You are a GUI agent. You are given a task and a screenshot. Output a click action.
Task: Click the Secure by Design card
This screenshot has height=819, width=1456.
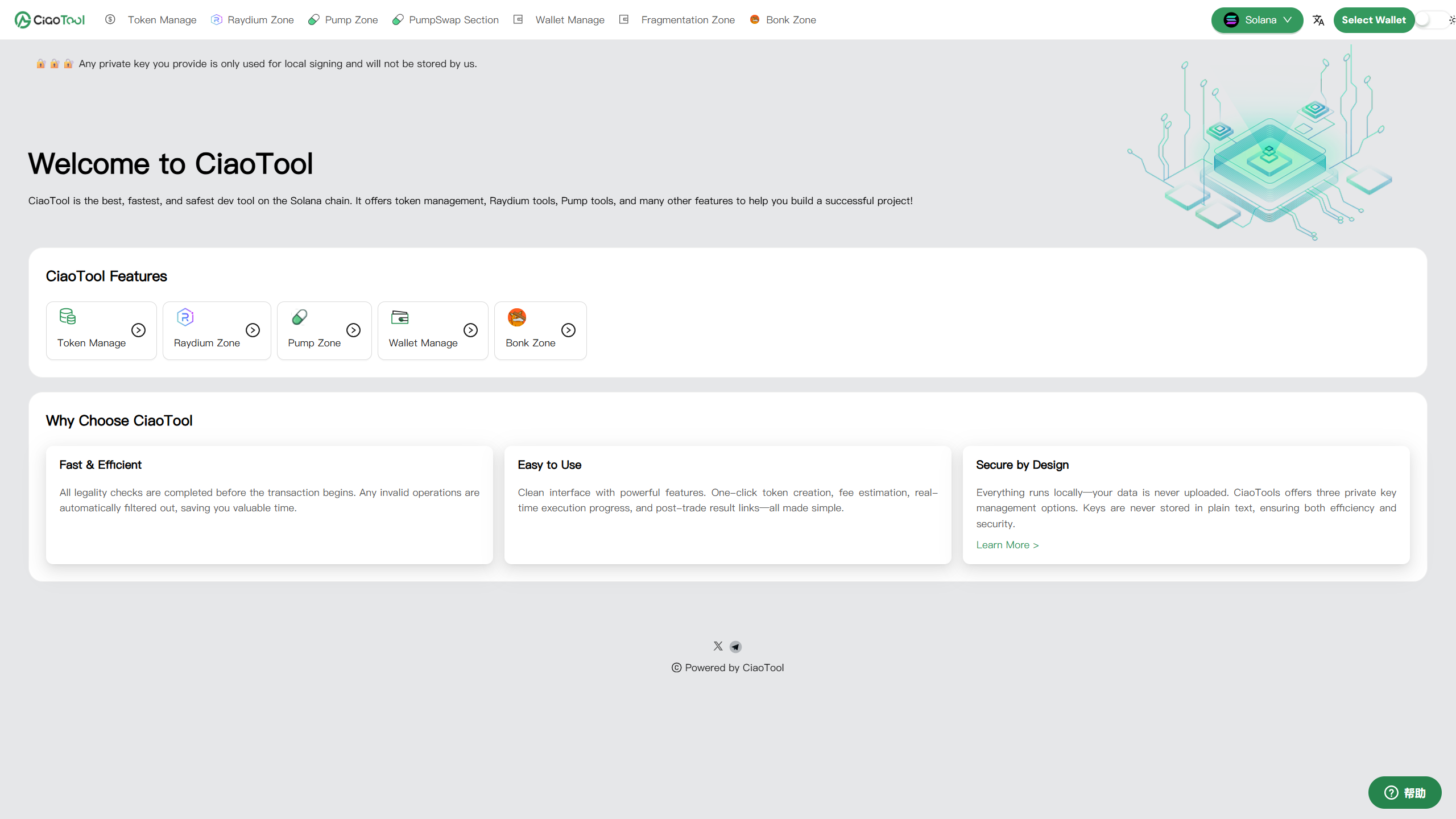(1186, 505)
